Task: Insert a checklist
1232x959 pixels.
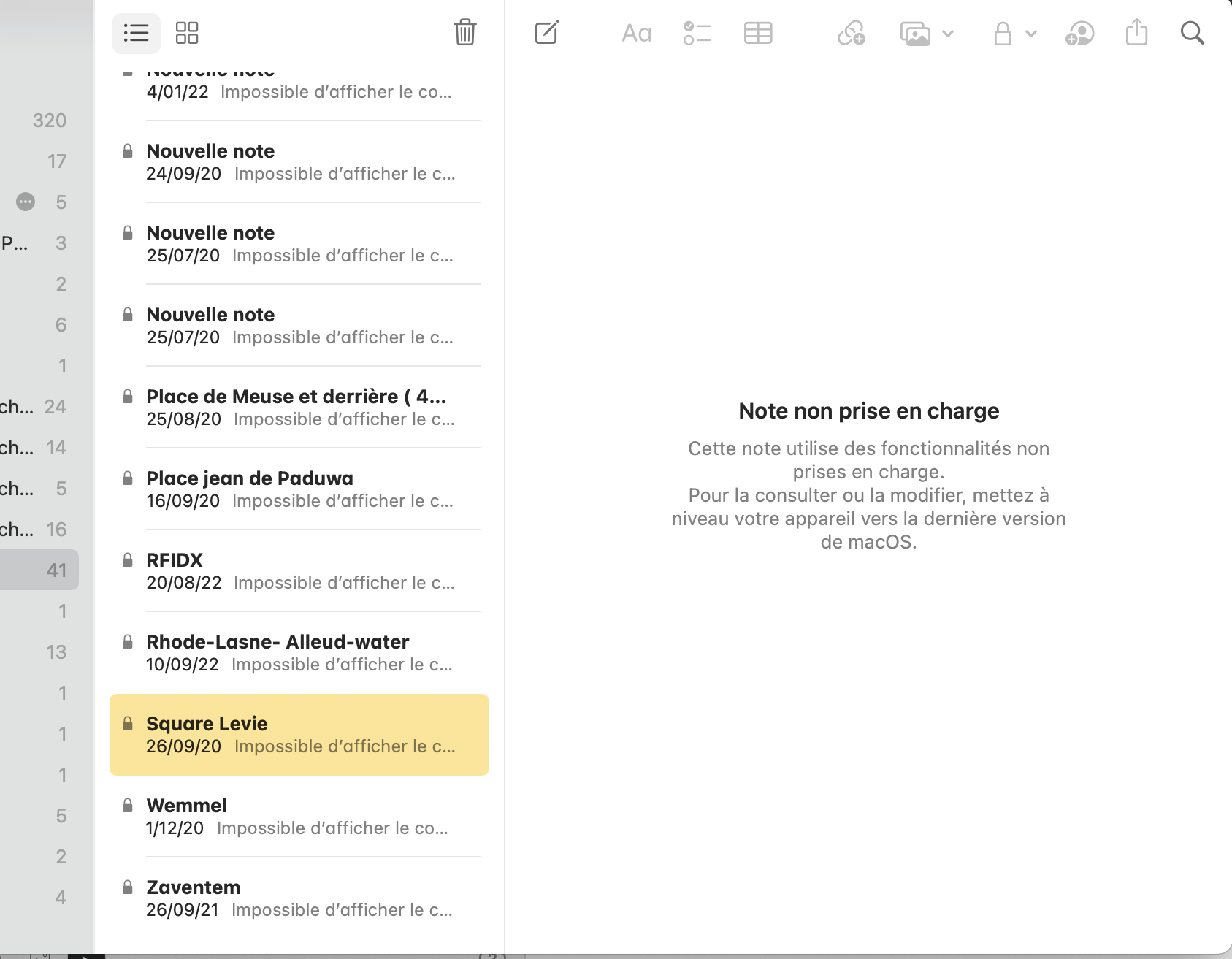Action: (x=697, y=33)
